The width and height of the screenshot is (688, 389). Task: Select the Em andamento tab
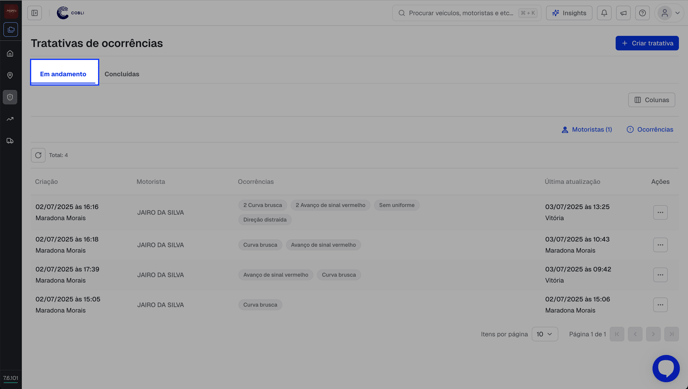(x=63, y=74)
